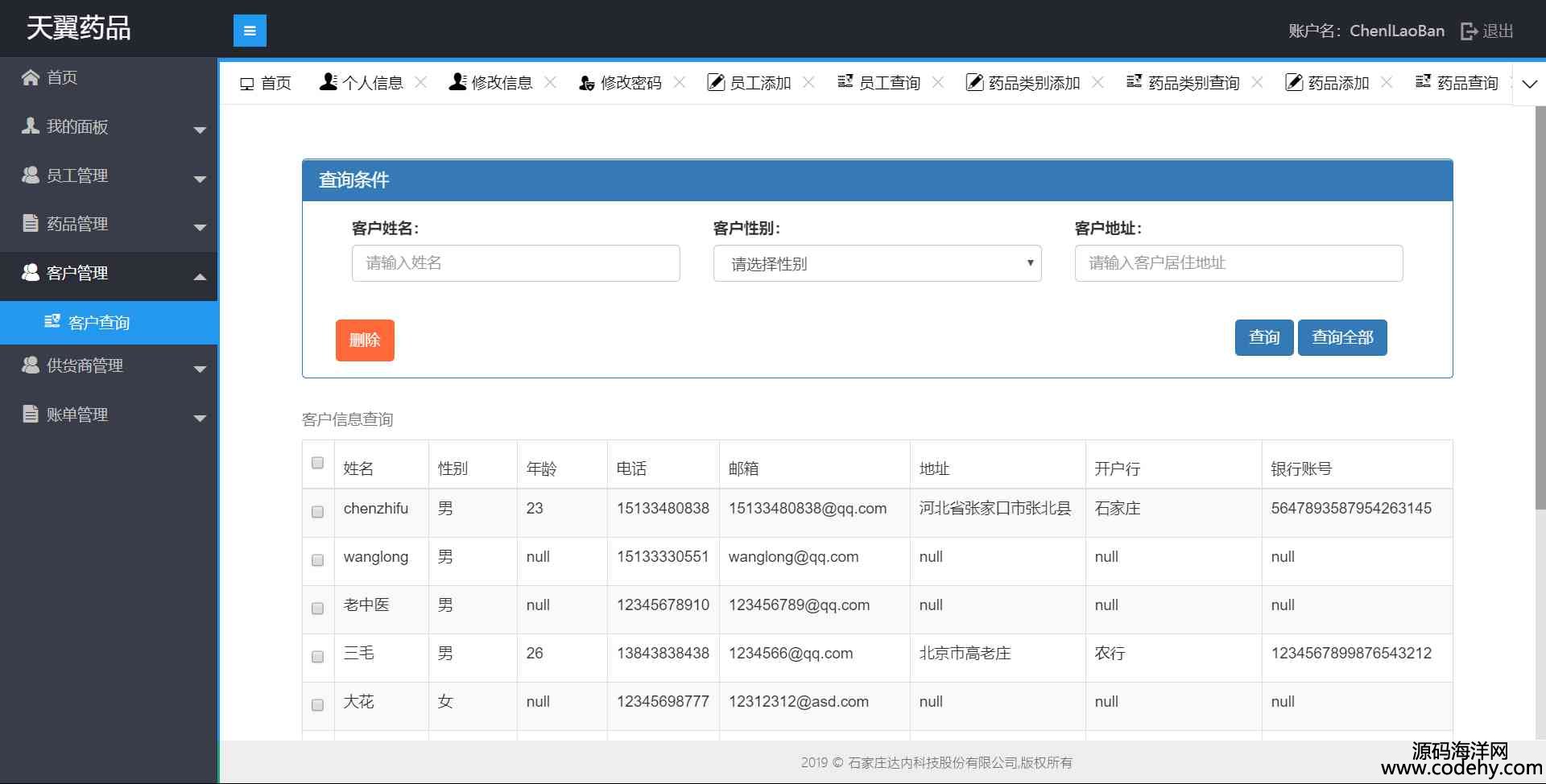Open the tab overflow chevron dropdown
Image resolution: width=1546 pixels, height=784 pixels.
pos(1529,84)
